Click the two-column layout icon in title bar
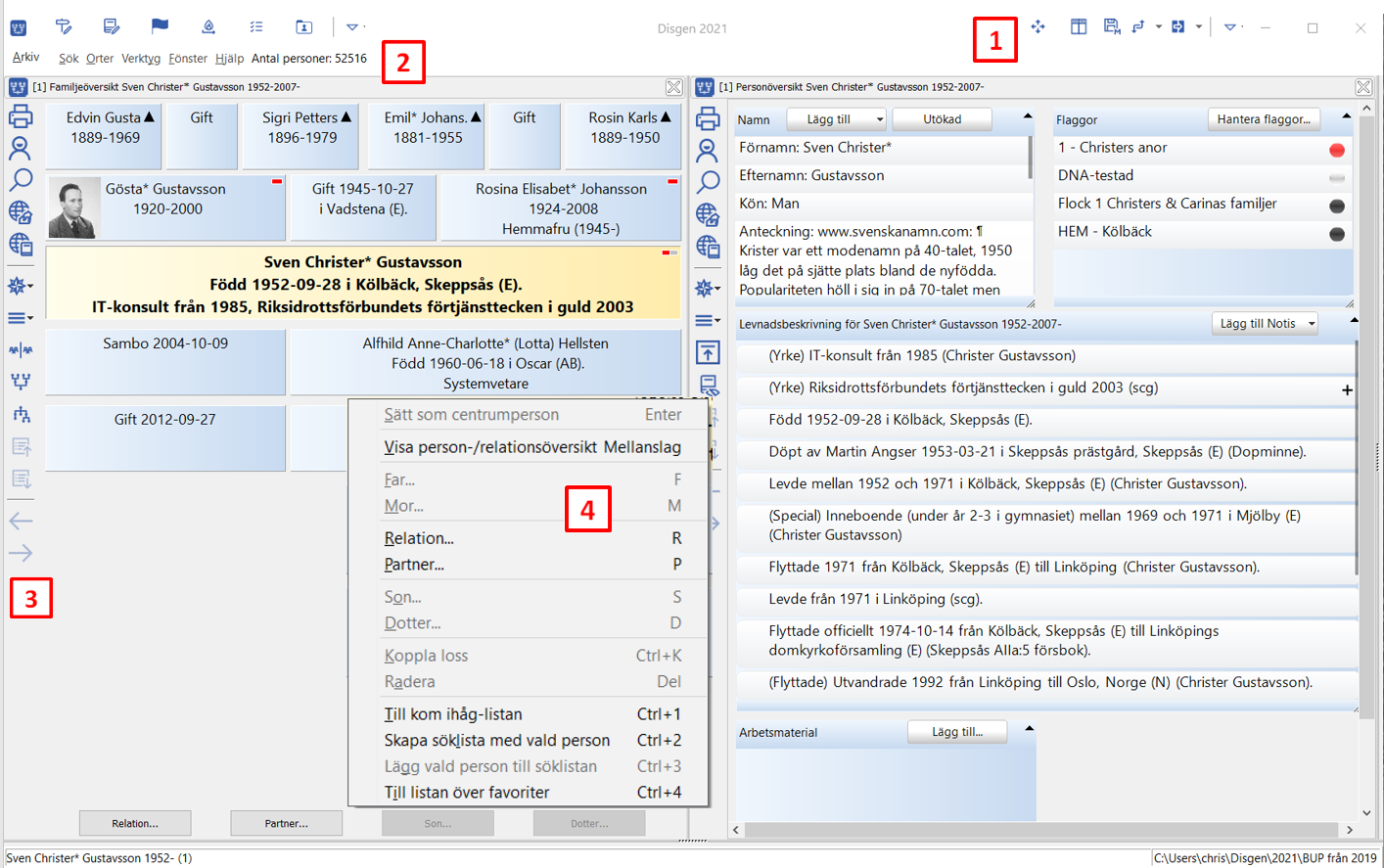This screenshot has width=1384, height=868. point(1078,26)
